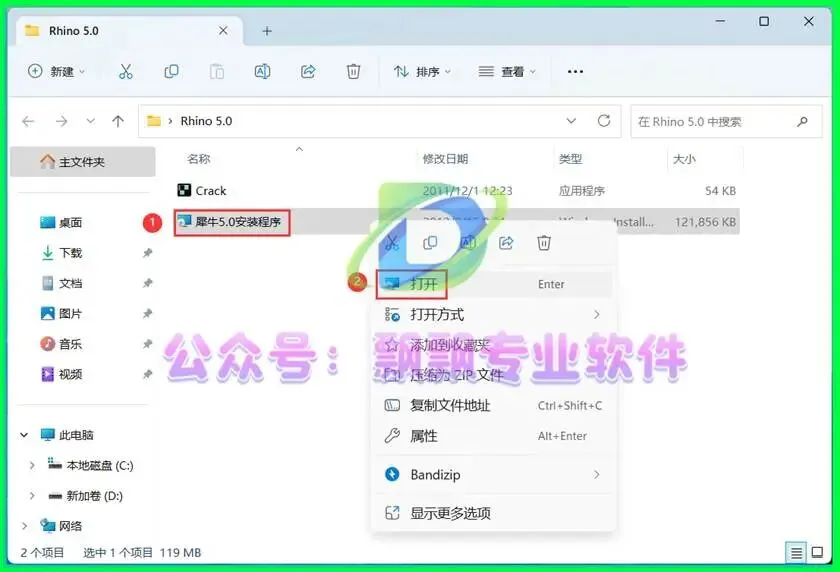Add a new tab with plus button
Screen dimensions: 840x572
267,31
